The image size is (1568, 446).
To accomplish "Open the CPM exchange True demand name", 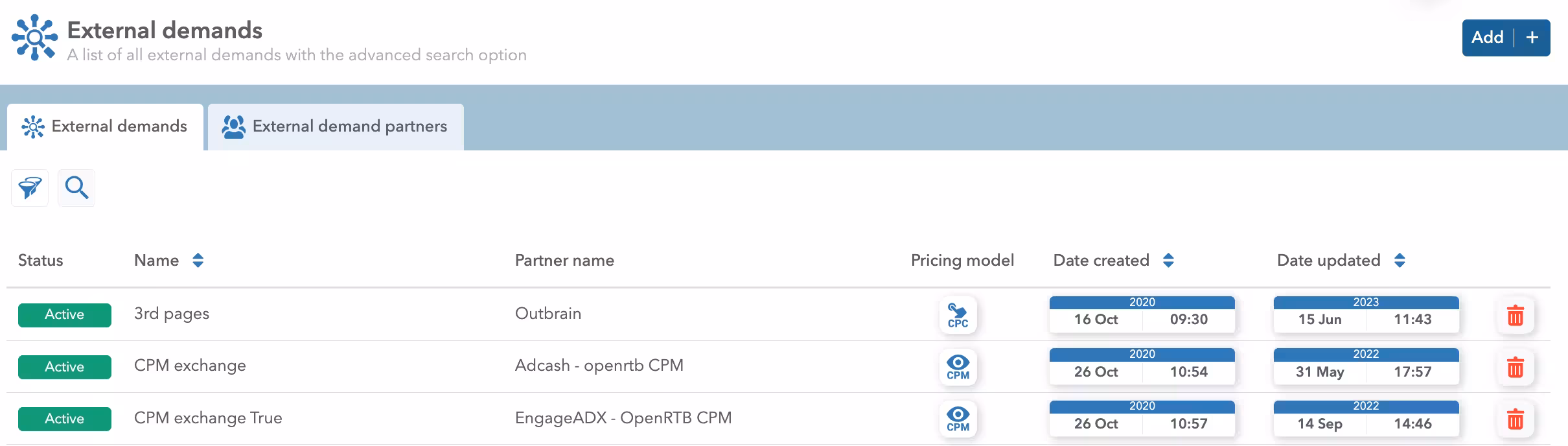I will click(208, 418).
